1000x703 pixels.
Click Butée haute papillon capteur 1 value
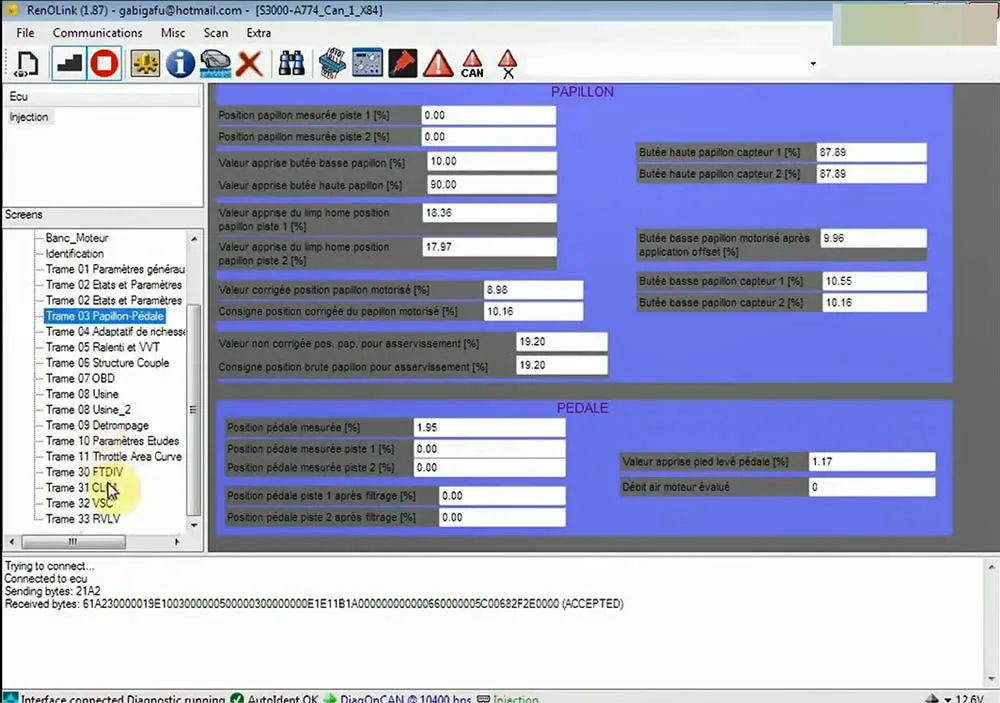click(871, 152)
